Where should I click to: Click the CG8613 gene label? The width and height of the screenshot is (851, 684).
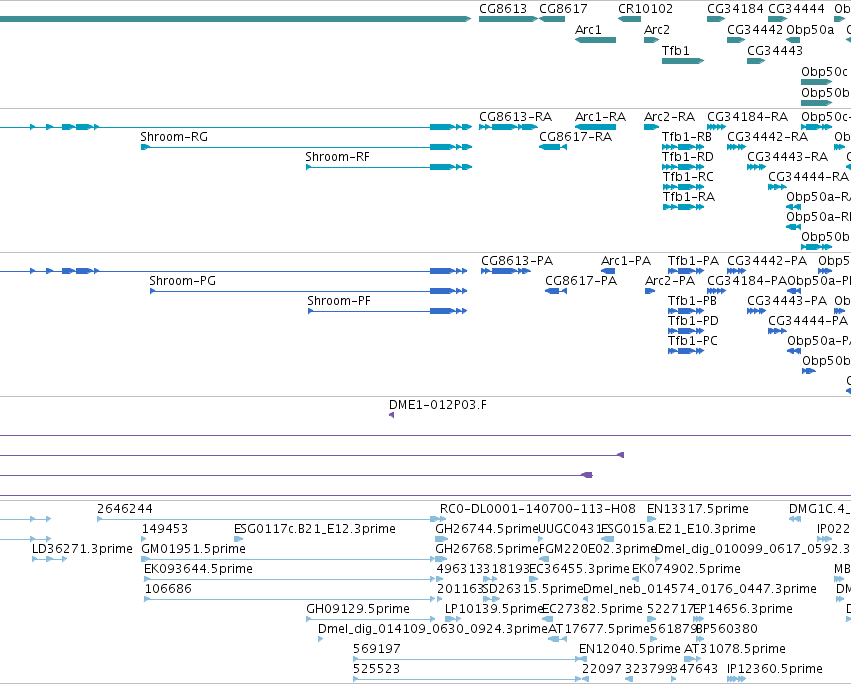pos(503,9)
